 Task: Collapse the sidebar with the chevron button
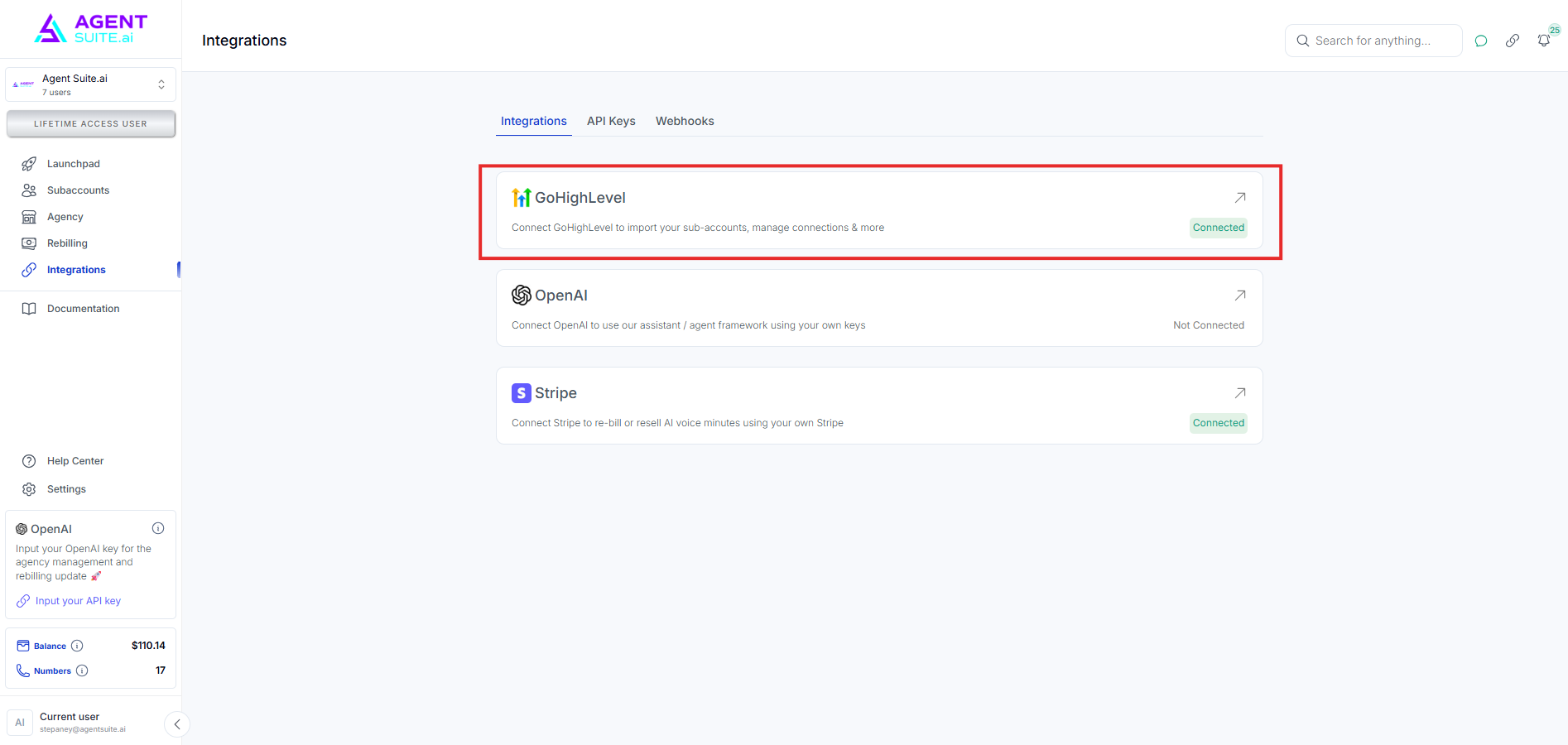[177, 724]
